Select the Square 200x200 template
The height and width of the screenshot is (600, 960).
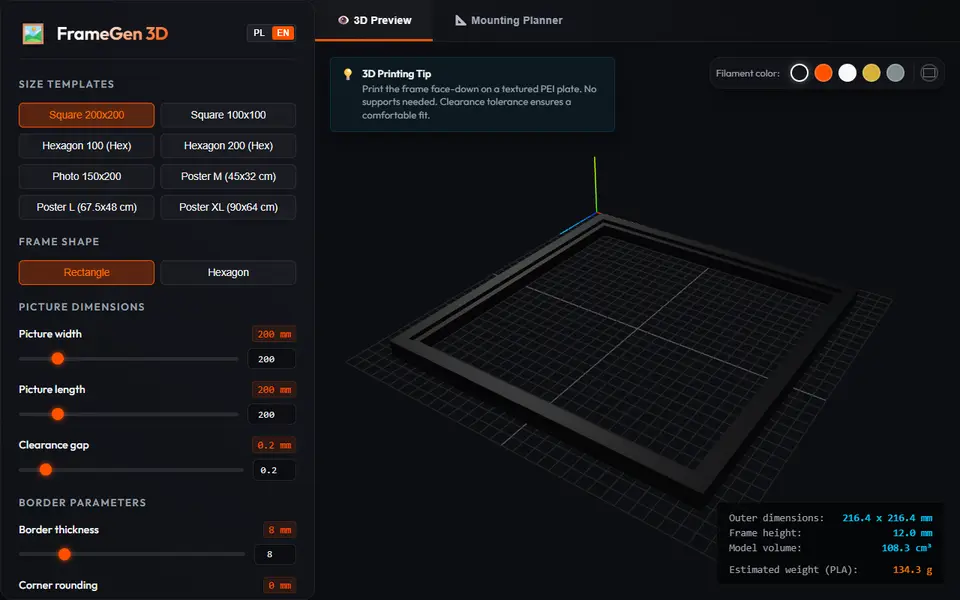tap(86, 115)
